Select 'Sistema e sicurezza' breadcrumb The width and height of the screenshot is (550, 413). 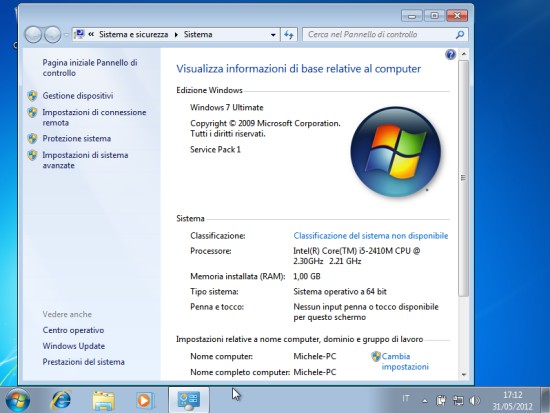(x=133, y=34)
